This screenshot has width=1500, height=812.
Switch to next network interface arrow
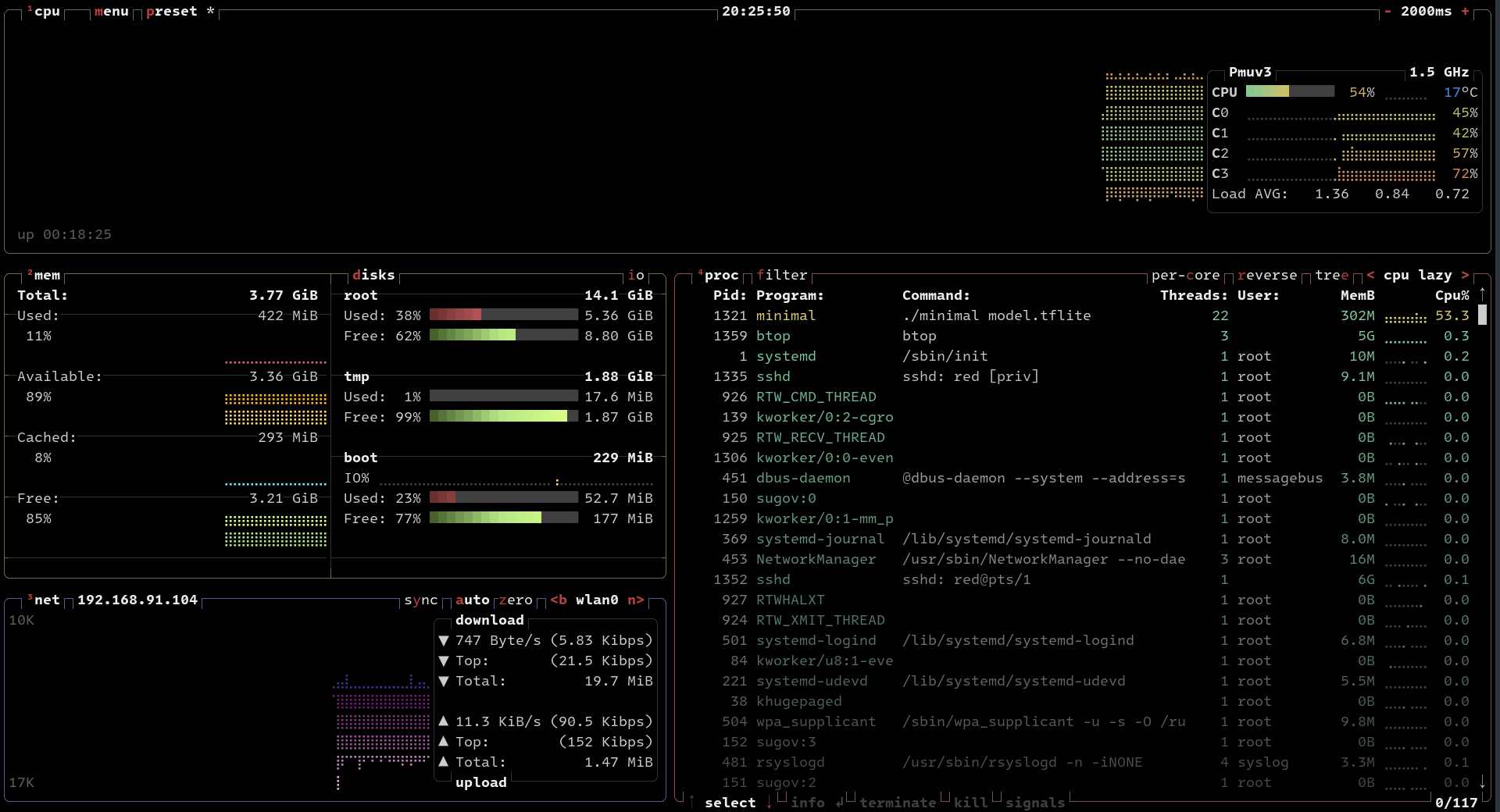click(636, 600)
